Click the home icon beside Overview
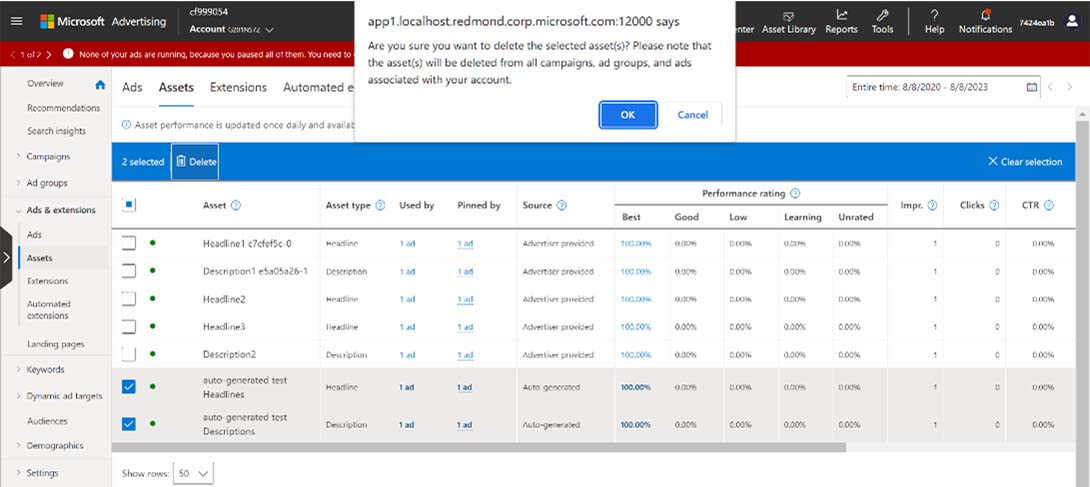1090x487 pixels. 99,84
